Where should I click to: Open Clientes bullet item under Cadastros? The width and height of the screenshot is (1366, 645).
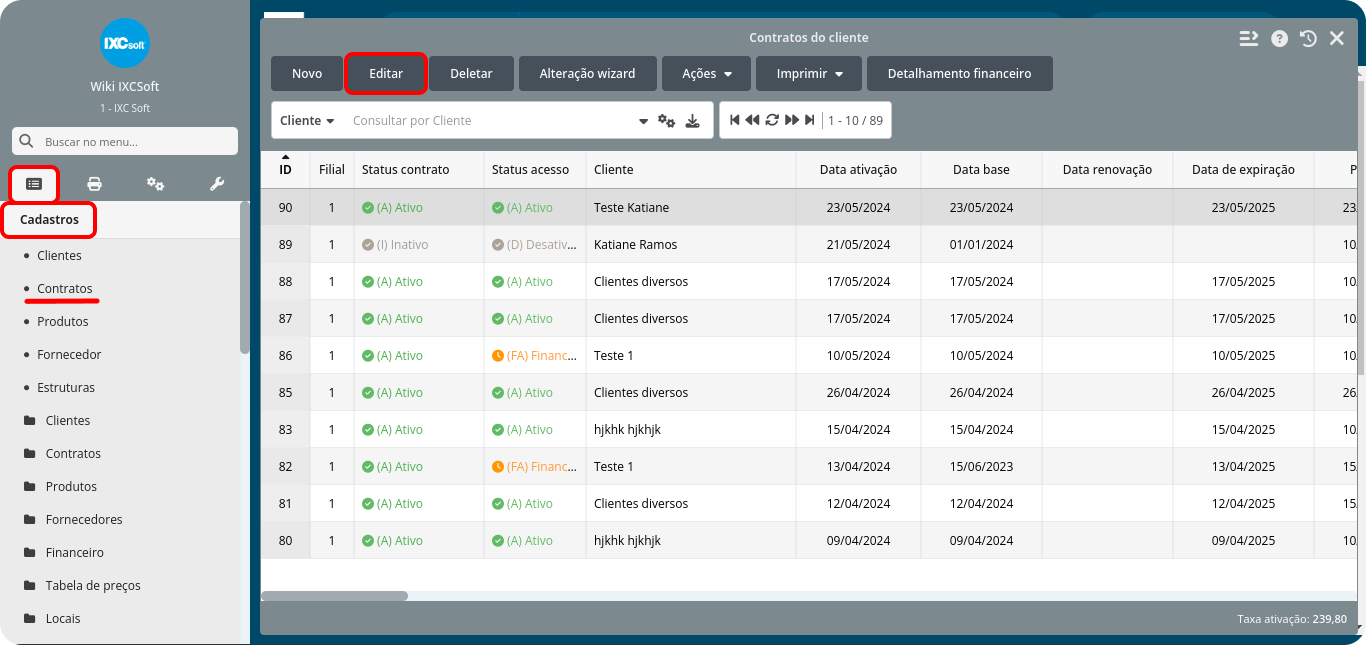pos(59,256)
